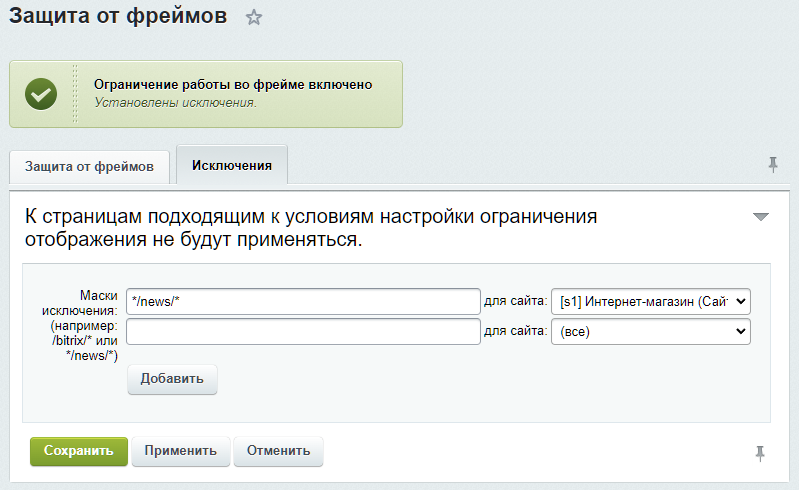This screenshot has width=799, height=490.
Task: Click the Применить button
Action: click(181, 451)
